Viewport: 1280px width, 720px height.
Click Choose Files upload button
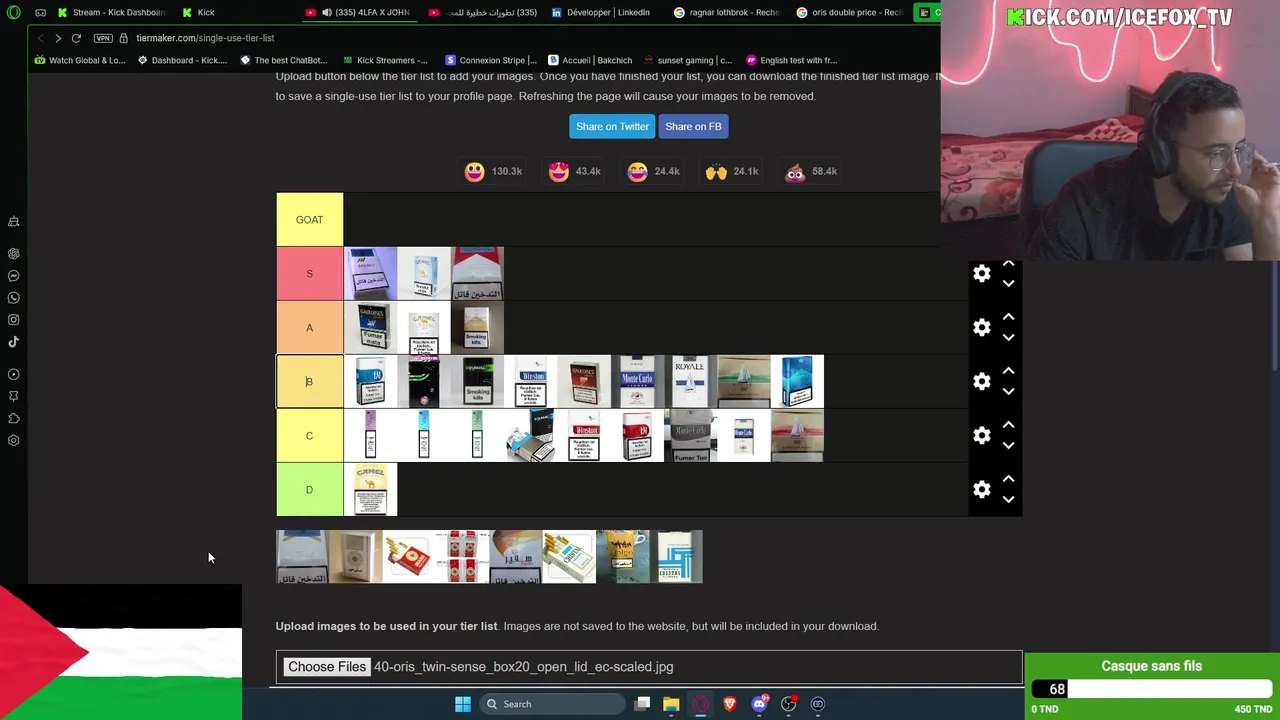pyautogui.click(x=327, y=667)
